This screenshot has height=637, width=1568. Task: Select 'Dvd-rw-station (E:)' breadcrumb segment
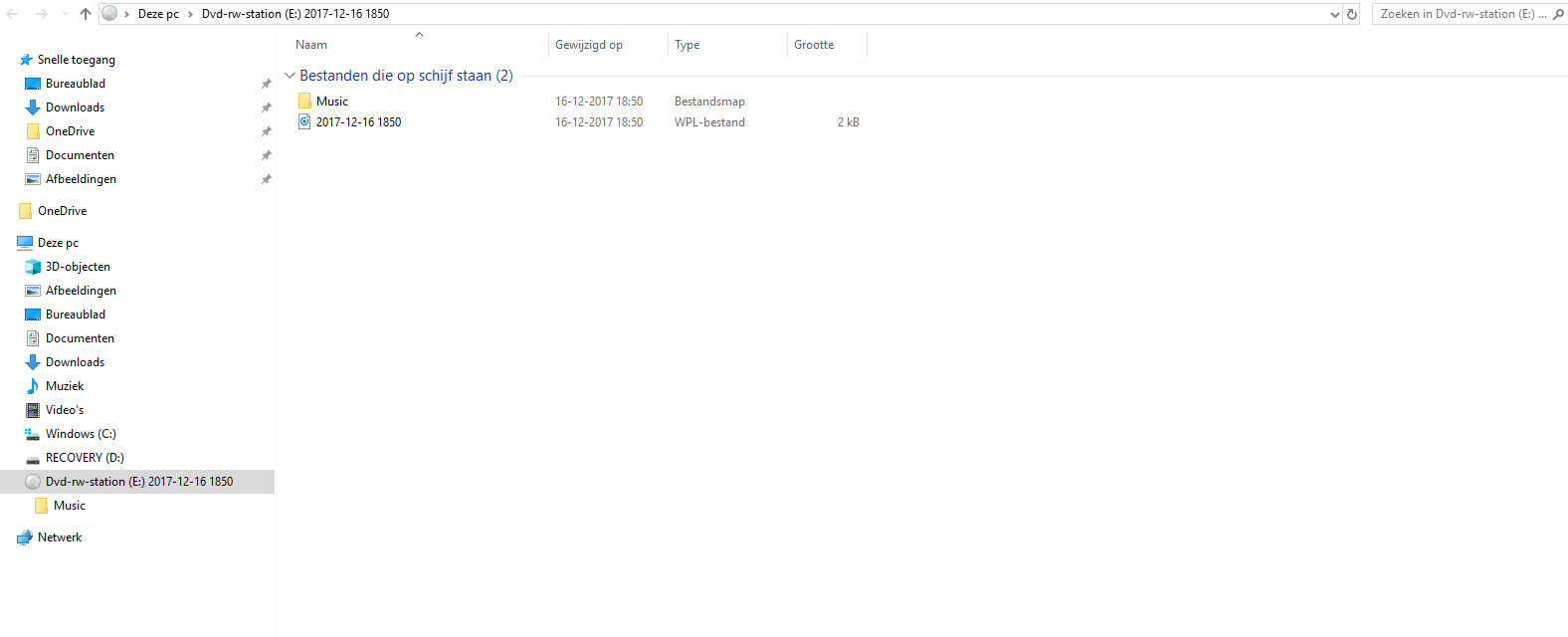click(x=295, y=14)
